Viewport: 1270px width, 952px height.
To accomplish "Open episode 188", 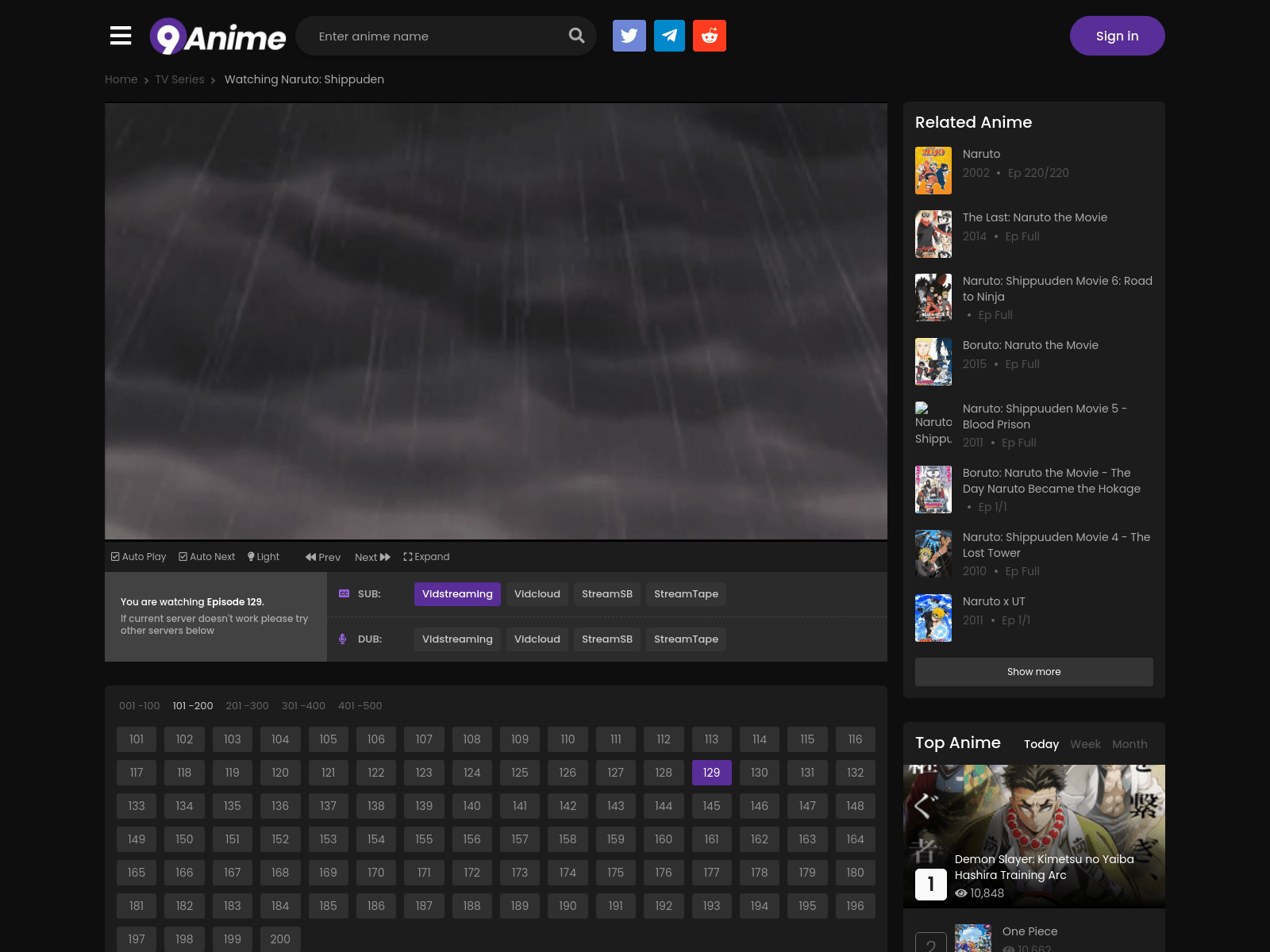I will [472, 906].
